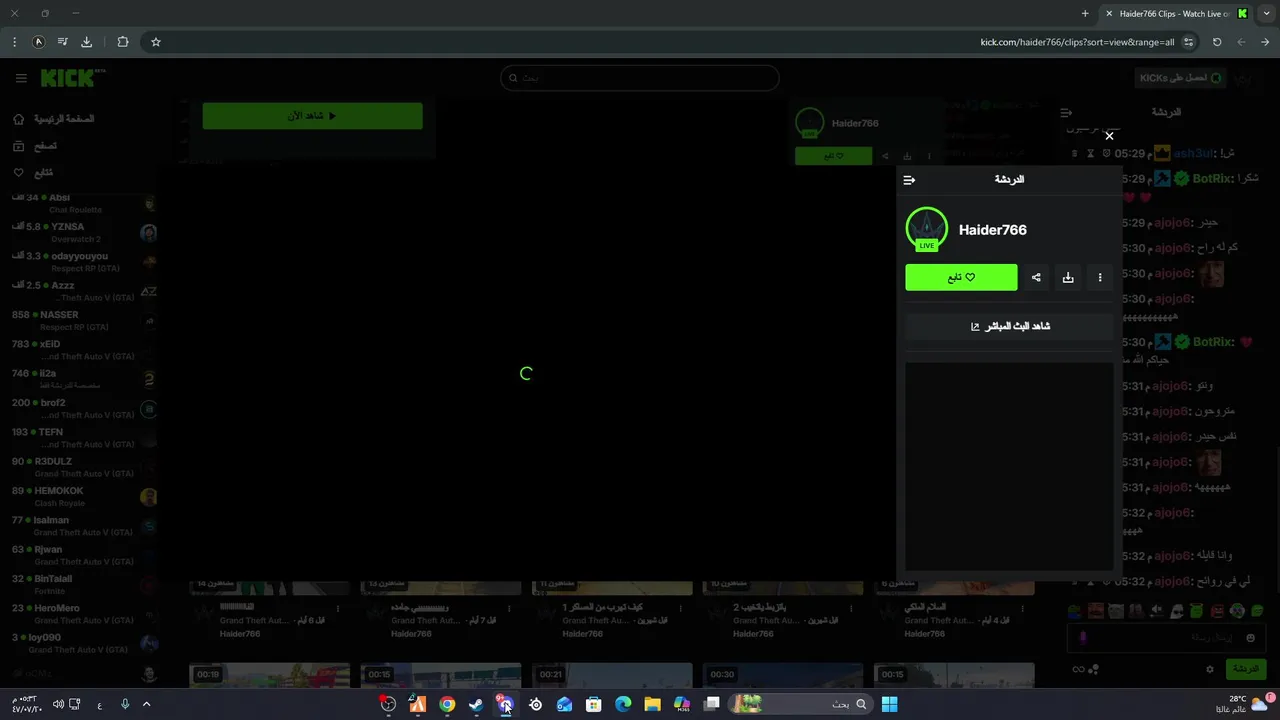Open Absi channel in the sidebar list
This screenshot has width=1280, height=720.
[84, 204]
